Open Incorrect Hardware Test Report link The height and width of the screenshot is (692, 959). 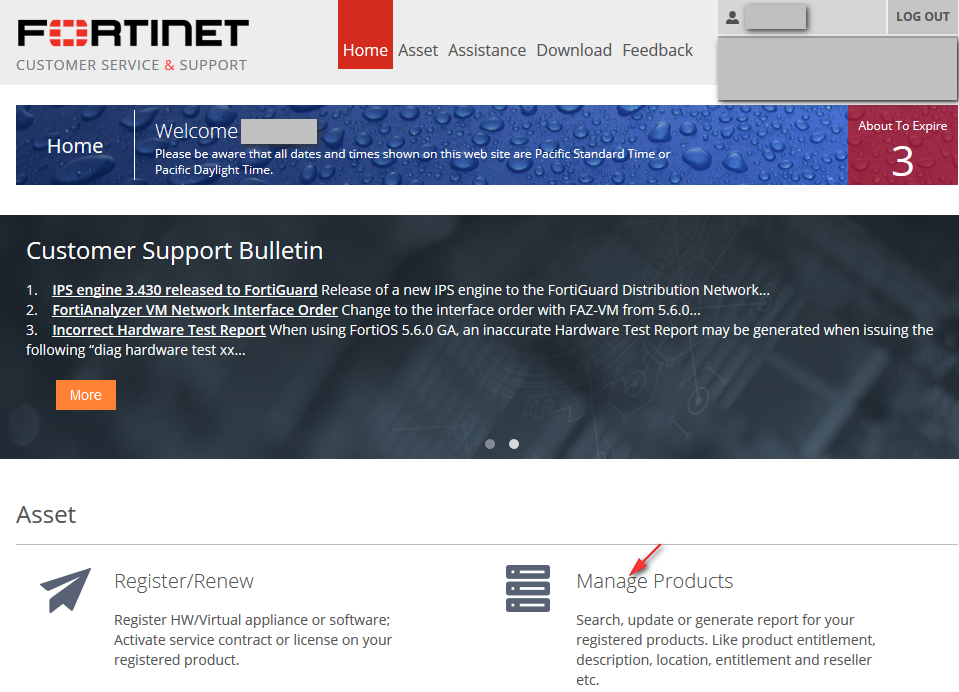pos(159,330)
